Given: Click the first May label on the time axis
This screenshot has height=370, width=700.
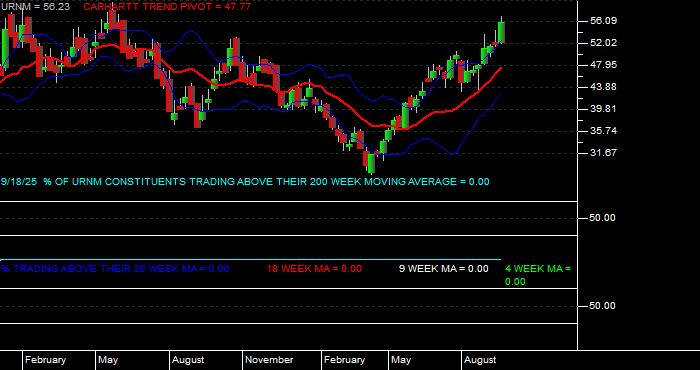Looking at the screenshot, I should click(108, 360).
